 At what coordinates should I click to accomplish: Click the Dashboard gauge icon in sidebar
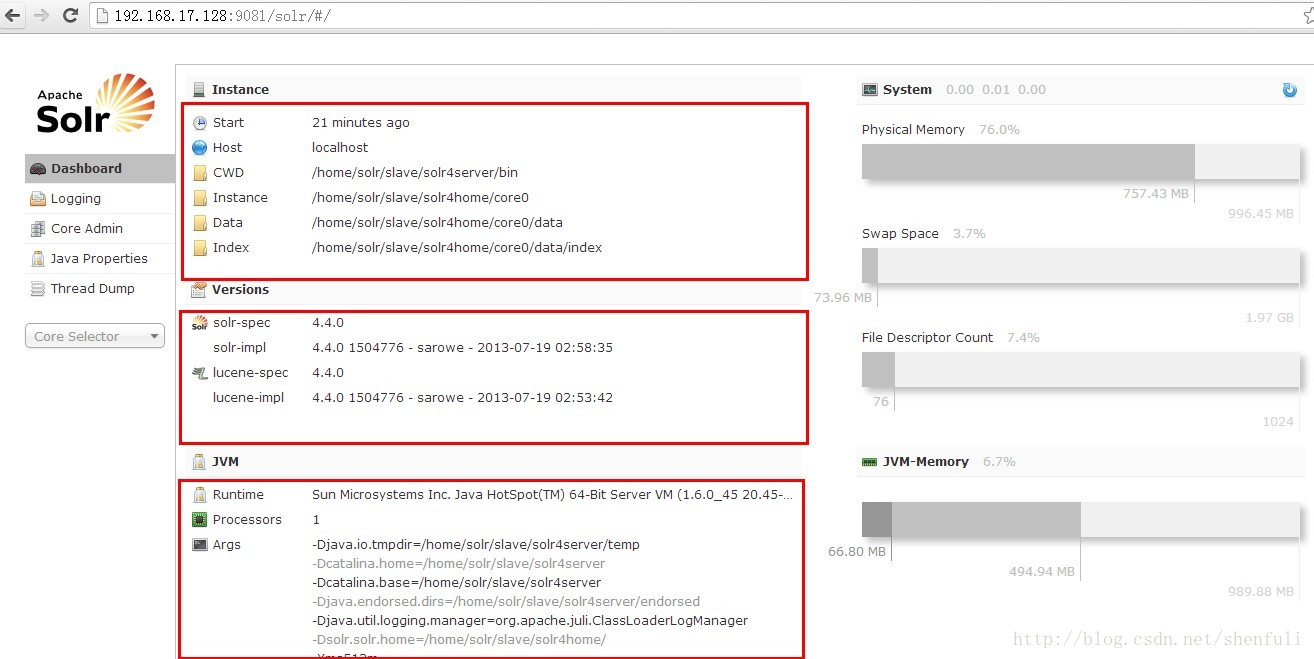coord(38,169)
